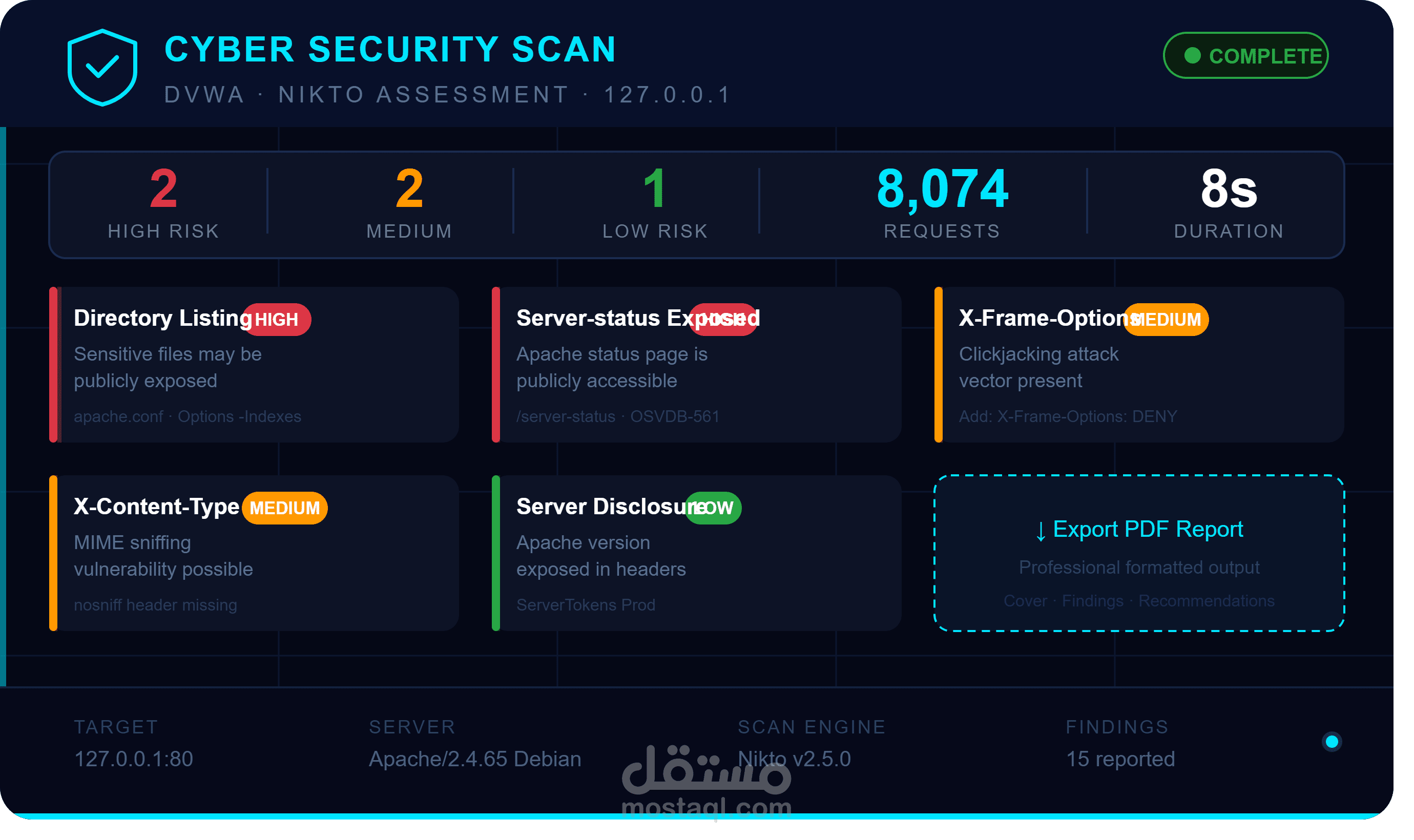1414x840 pixels.
Task: Click 'Apache status page is publicly accessible' description
Action: pos(612,367)
